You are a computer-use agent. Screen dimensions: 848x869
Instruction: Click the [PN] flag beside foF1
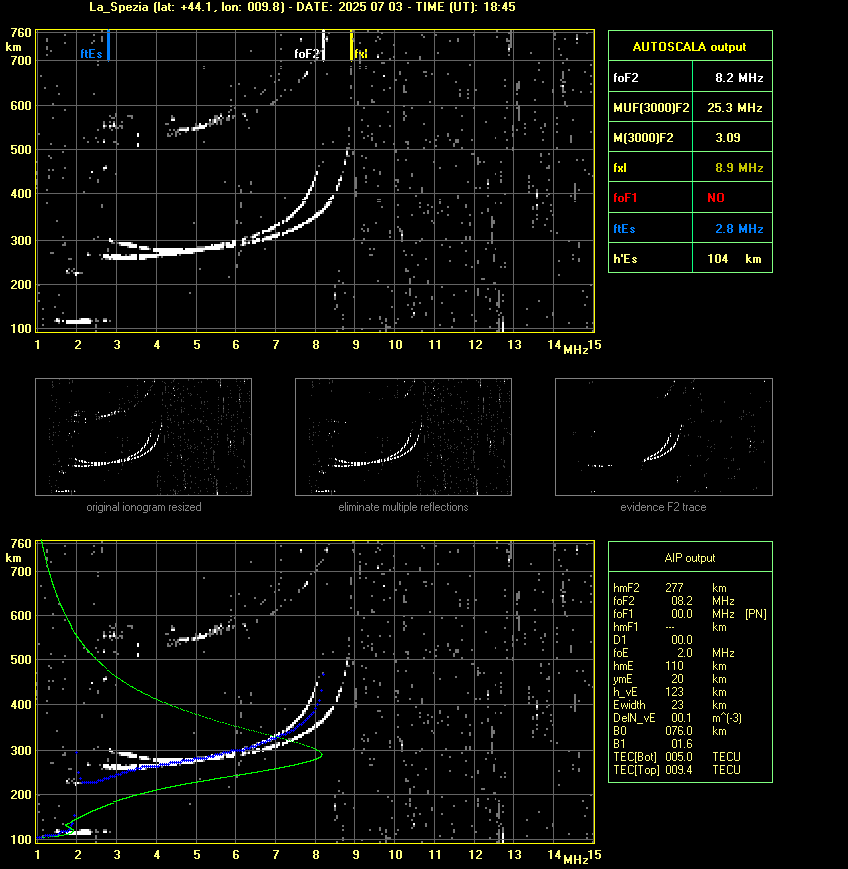click(756, 614)
